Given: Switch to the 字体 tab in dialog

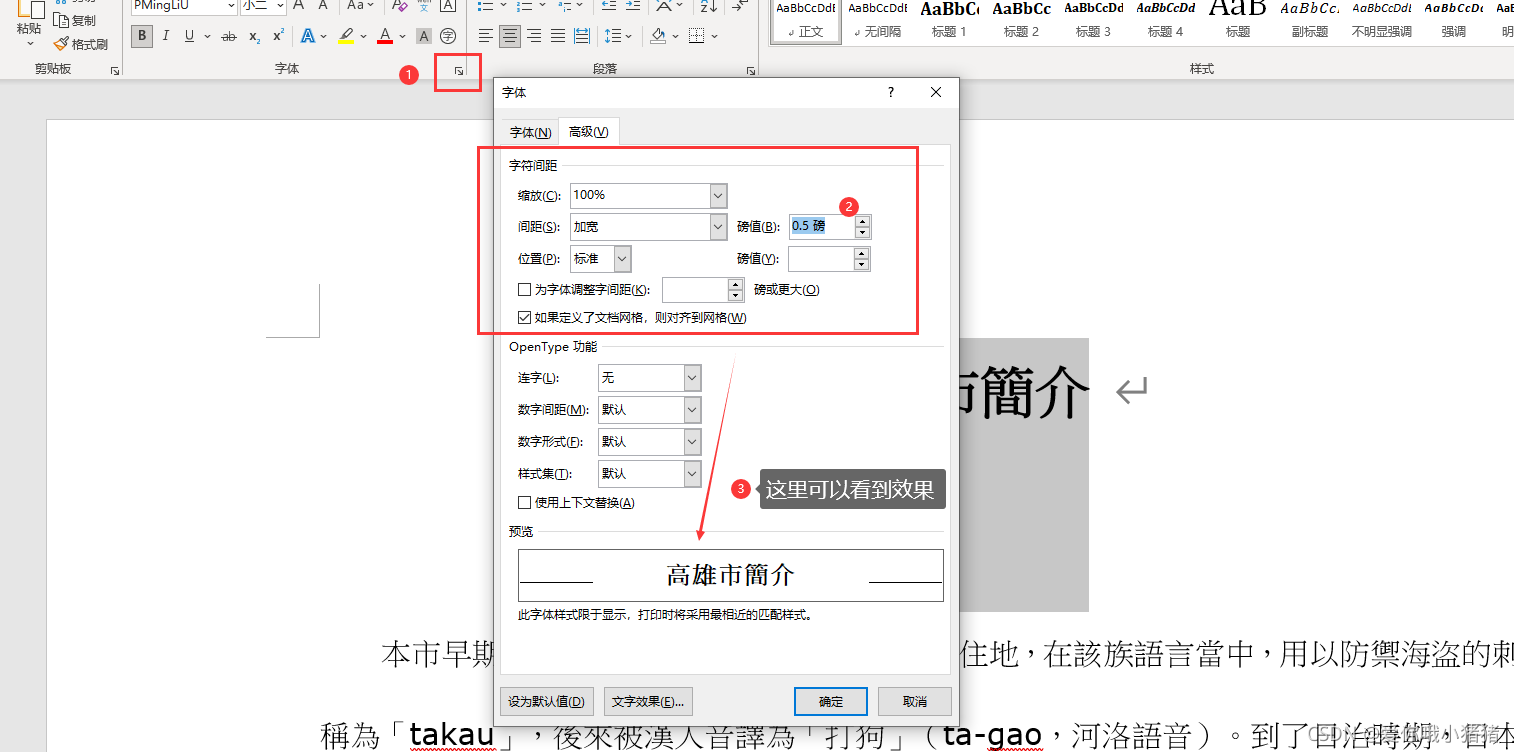Looking at the screenshot, I should [528, 131].
